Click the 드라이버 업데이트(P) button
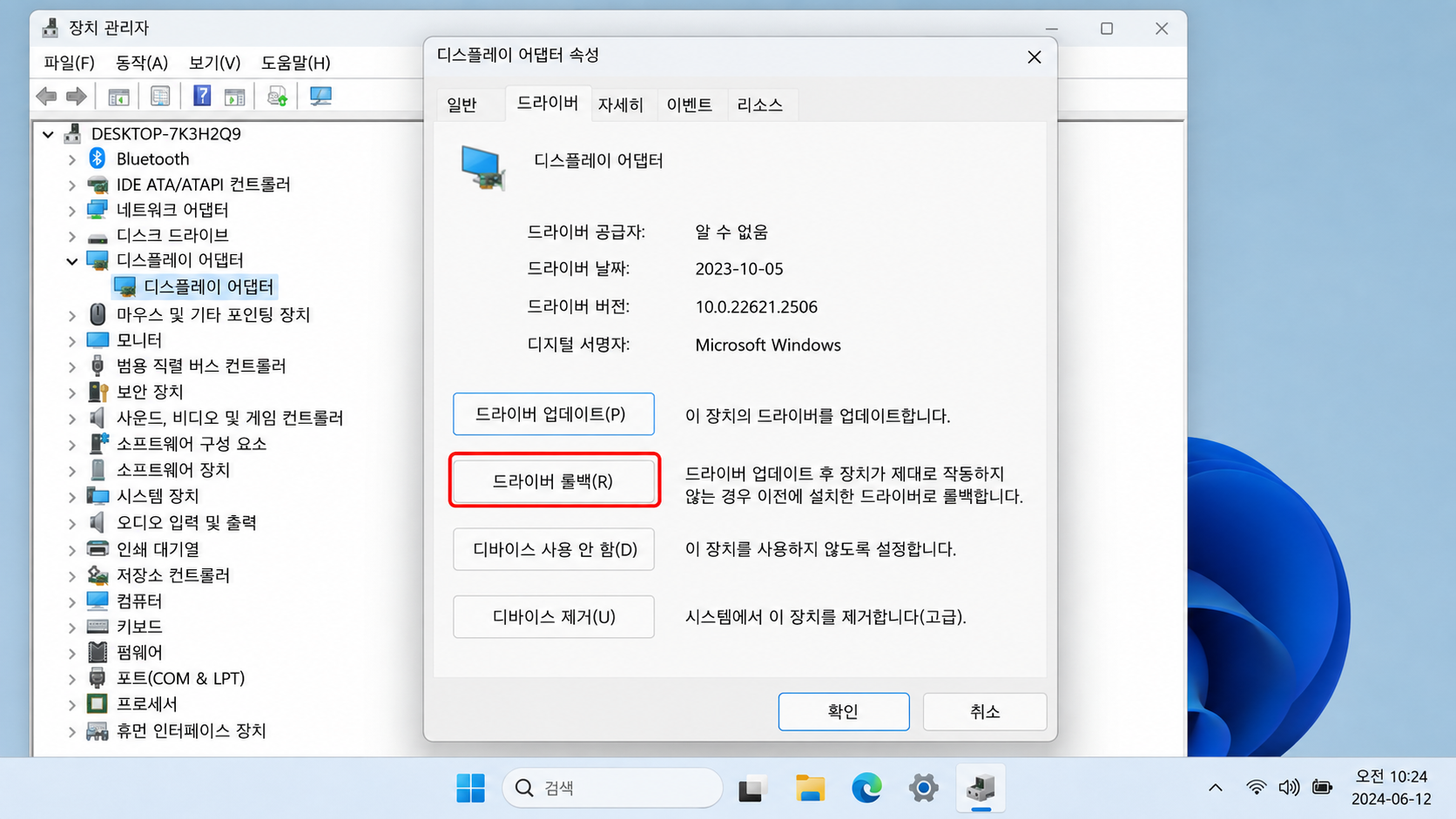 point(553,414)
